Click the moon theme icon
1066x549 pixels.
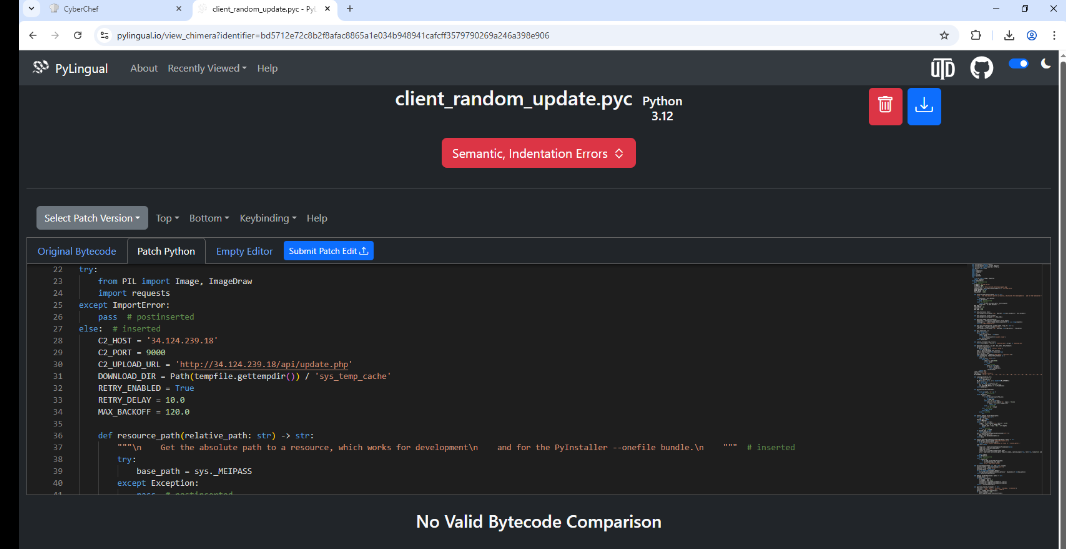(1046, 64)
